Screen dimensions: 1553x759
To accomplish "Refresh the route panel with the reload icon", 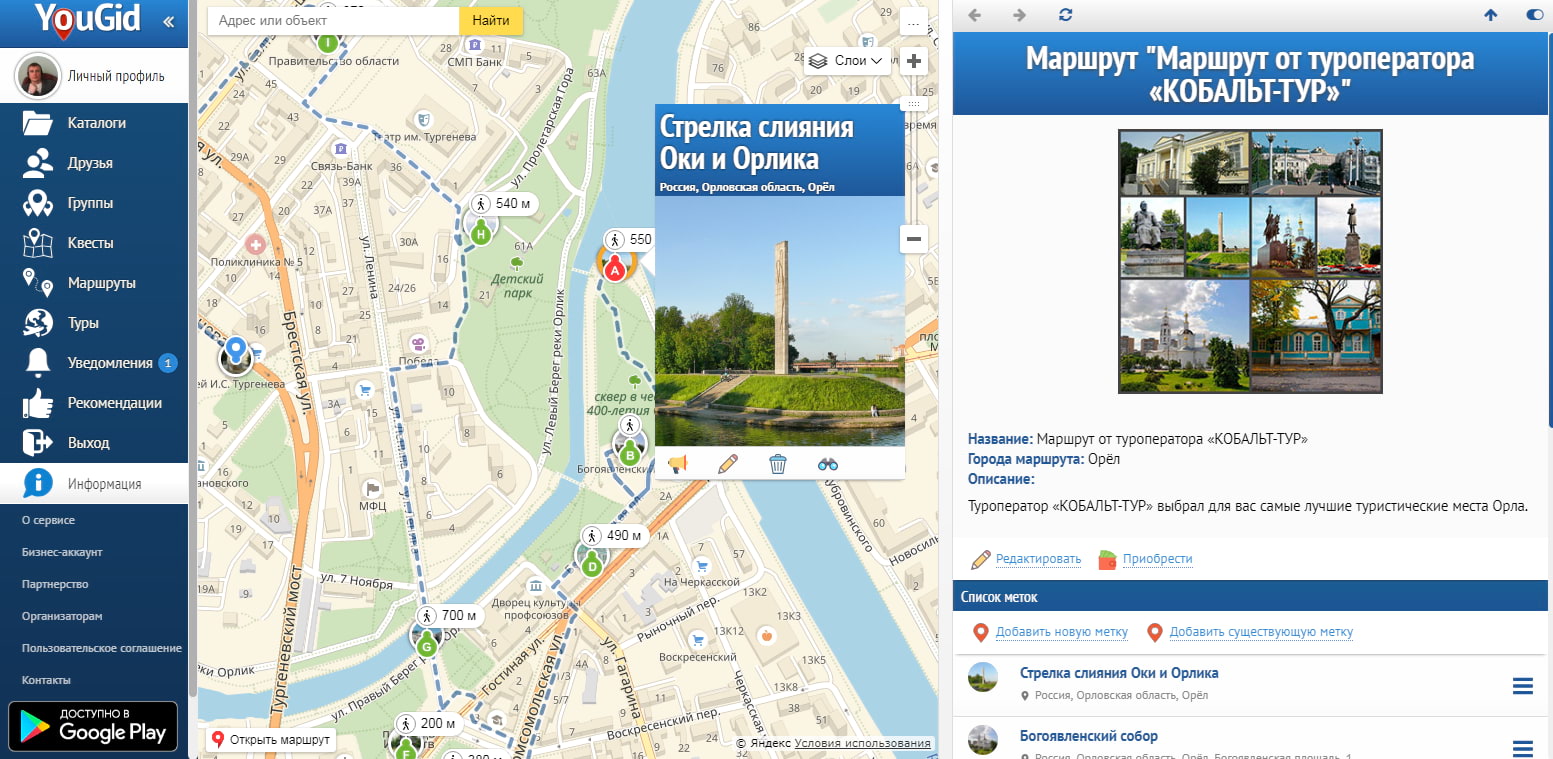I will (x=1066, y=15).
